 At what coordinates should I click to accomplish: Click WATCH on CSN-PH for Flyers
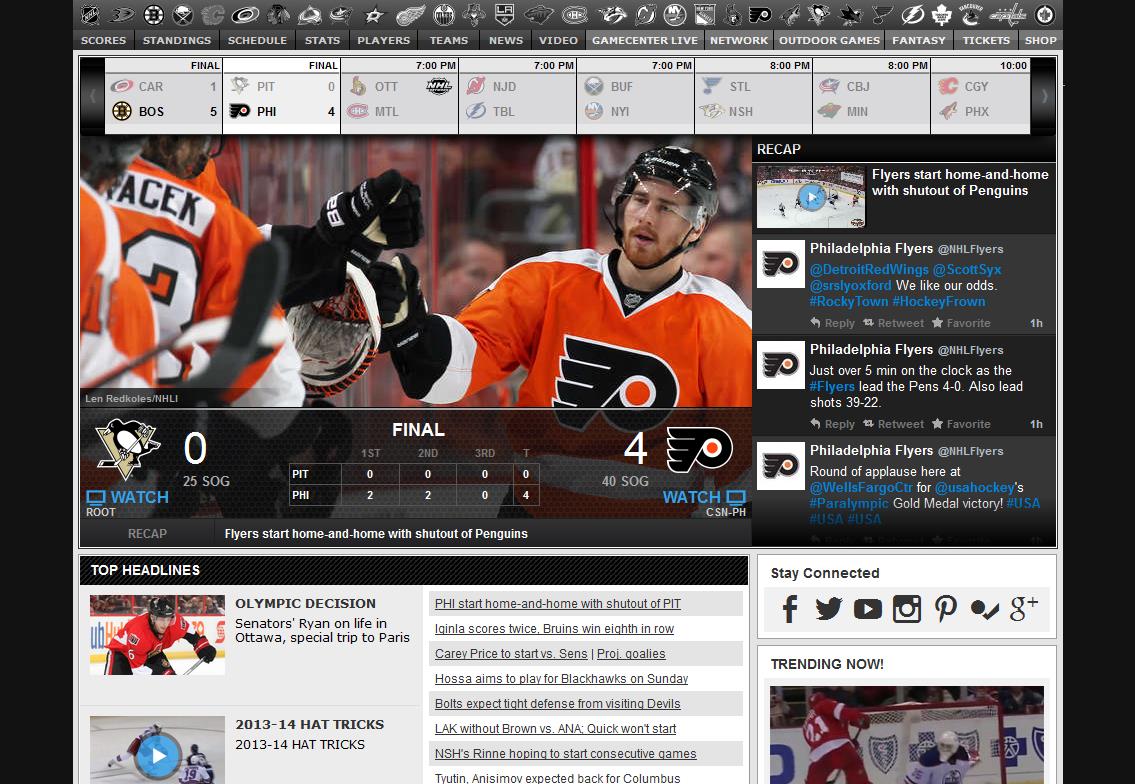(704, 497)
